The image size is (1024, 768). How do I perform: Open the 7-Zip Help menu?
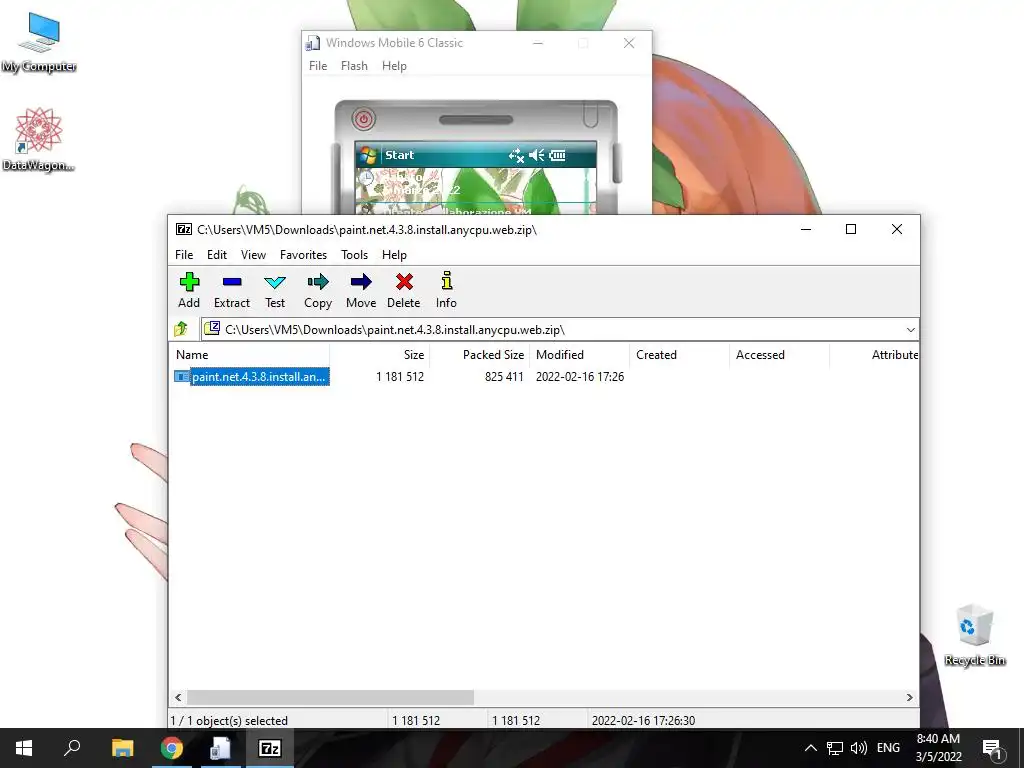tap(394, 255)
